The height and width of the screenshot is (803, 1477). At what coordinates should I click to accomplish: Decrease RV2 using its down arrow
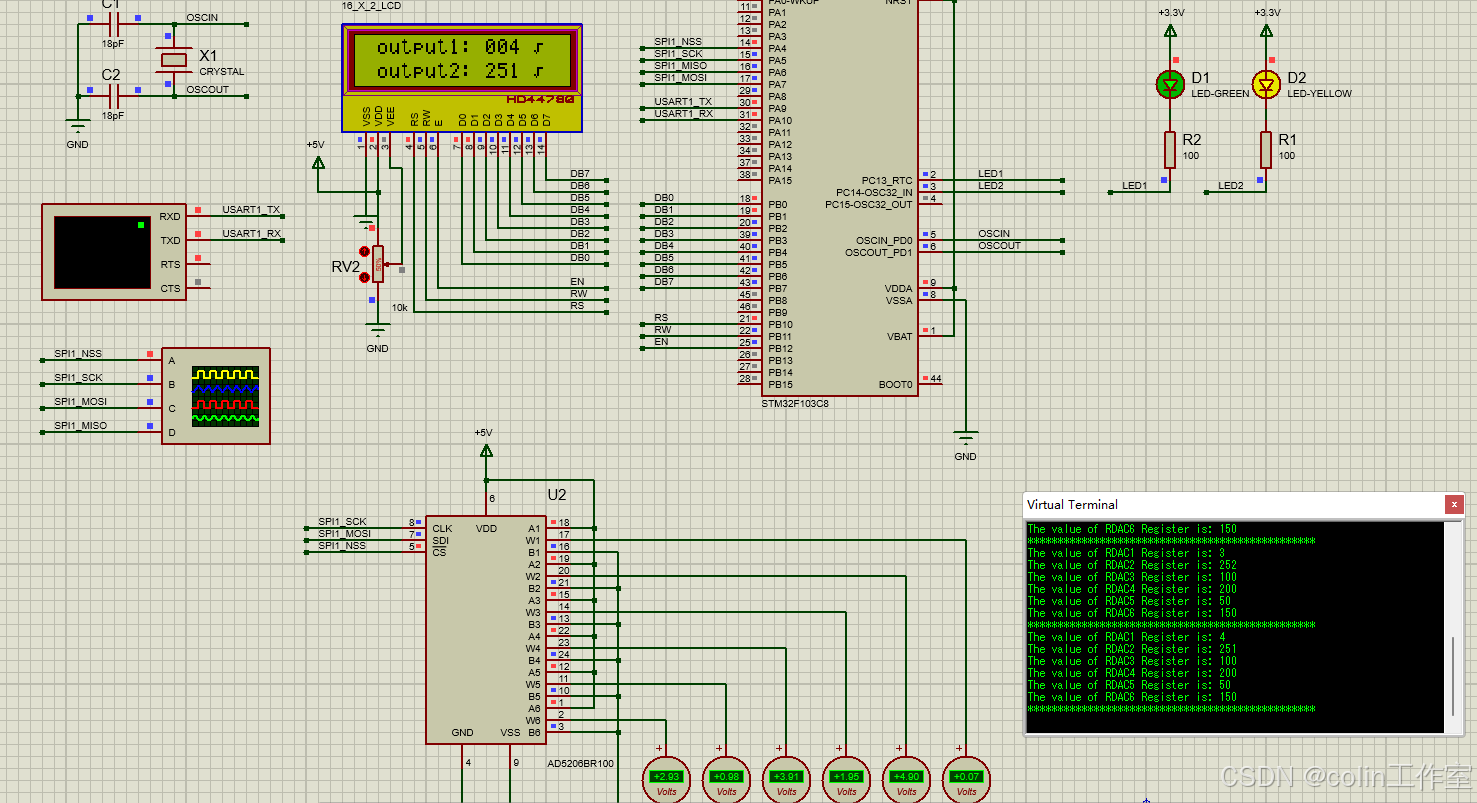tap(363, 277)
